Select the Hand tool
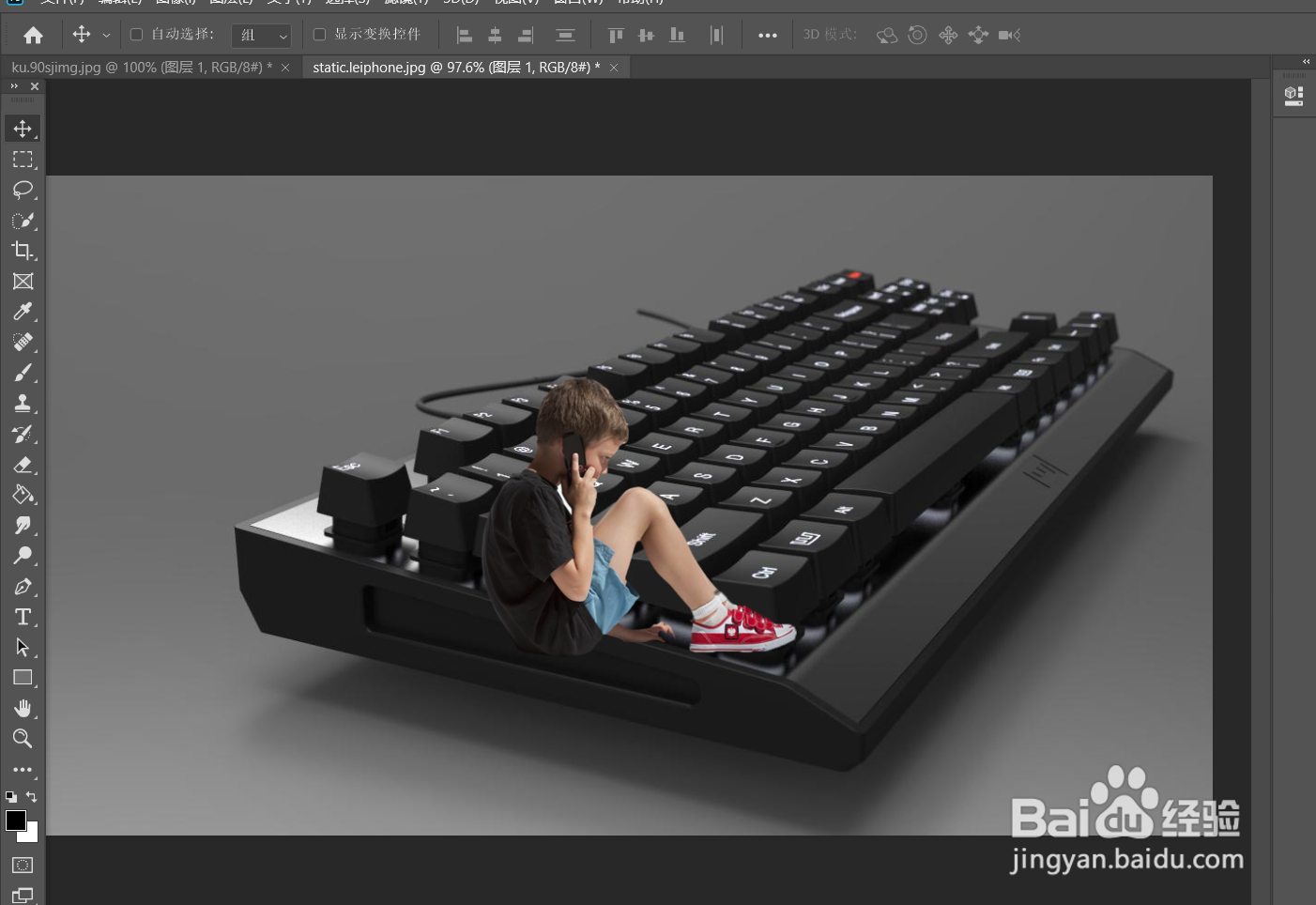 coord(23,708)
